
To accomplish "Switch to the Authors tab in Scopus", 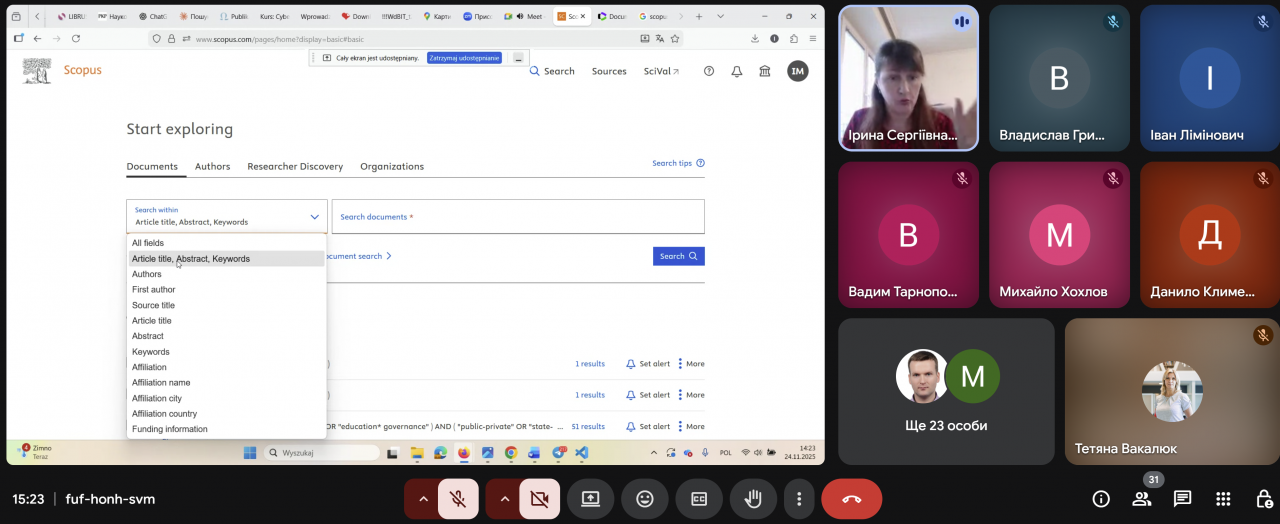I will pyautogui.click(x=212, y=167).
